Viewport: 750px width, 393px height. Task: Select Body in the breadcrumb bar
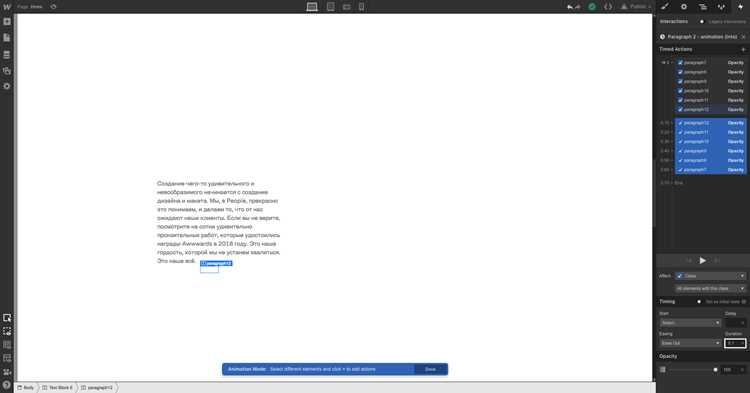point(26,388)
